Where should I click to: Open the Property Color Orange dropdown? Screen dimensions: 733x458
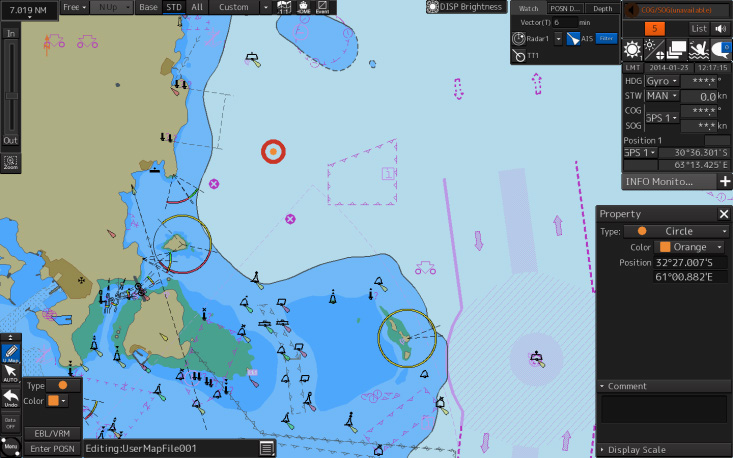coord(690,247)
